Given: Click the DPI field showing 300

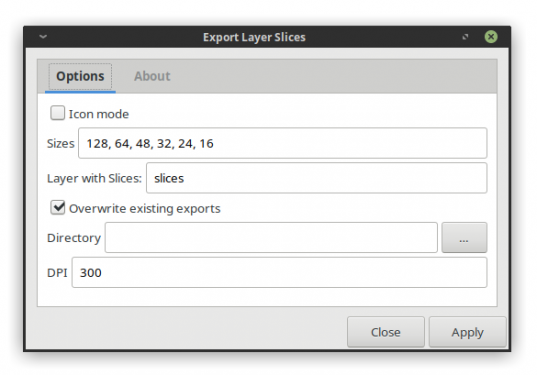Looking at the screenshot, I should (279, 273).
